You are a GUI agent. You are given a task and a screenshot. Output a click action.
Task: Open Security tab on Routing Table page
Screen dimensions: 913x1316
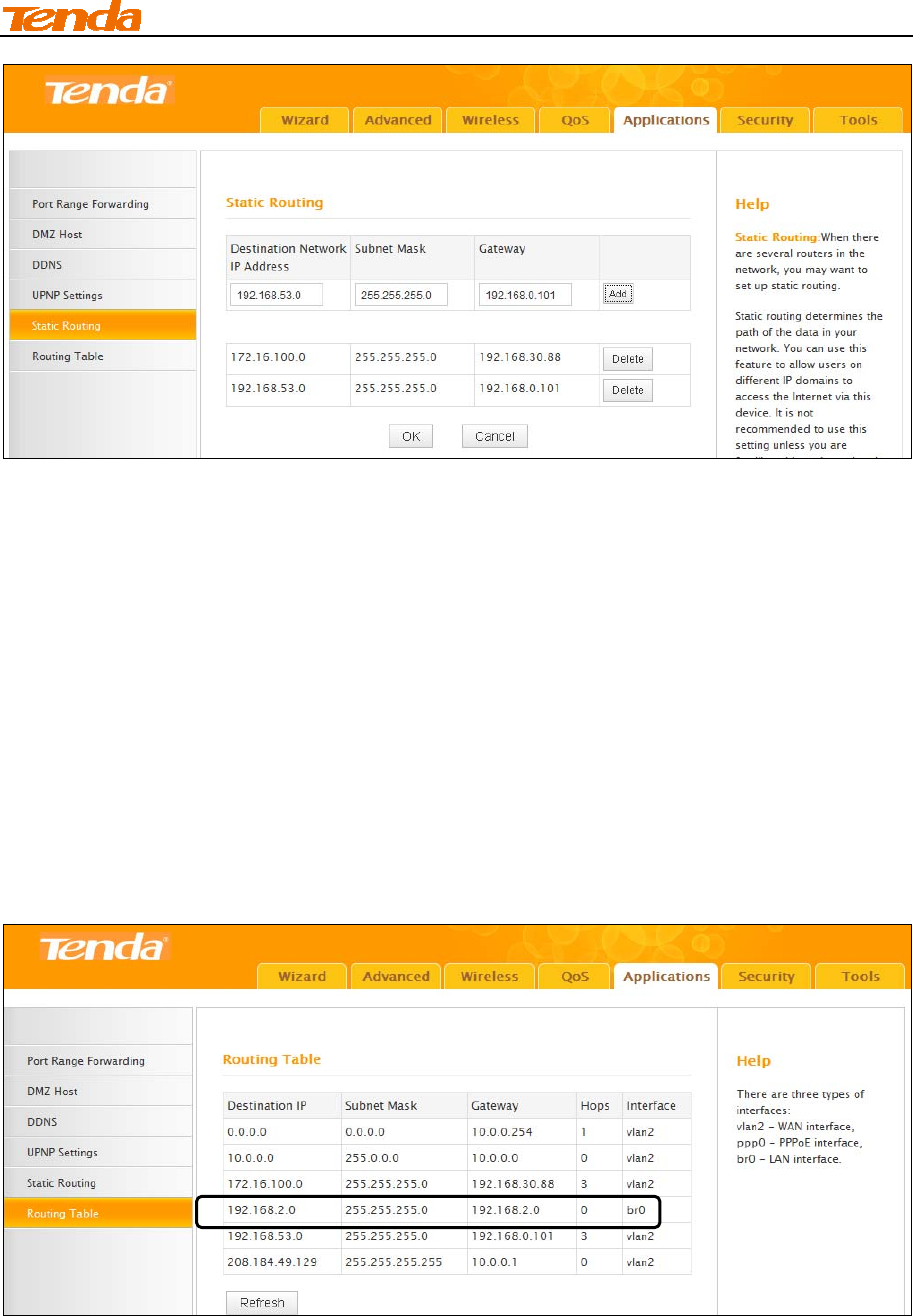tap(766, 976)
